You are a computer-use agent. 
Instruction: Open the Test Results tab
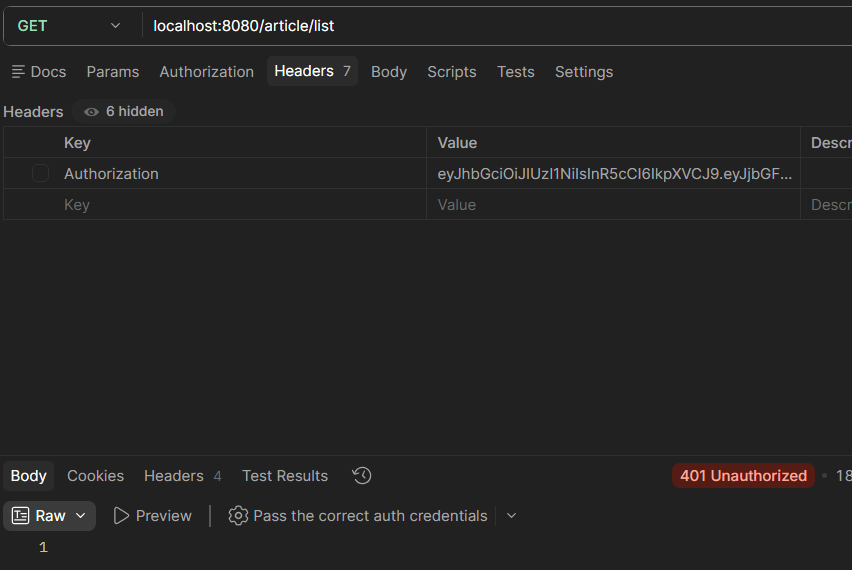click(285, 475)
